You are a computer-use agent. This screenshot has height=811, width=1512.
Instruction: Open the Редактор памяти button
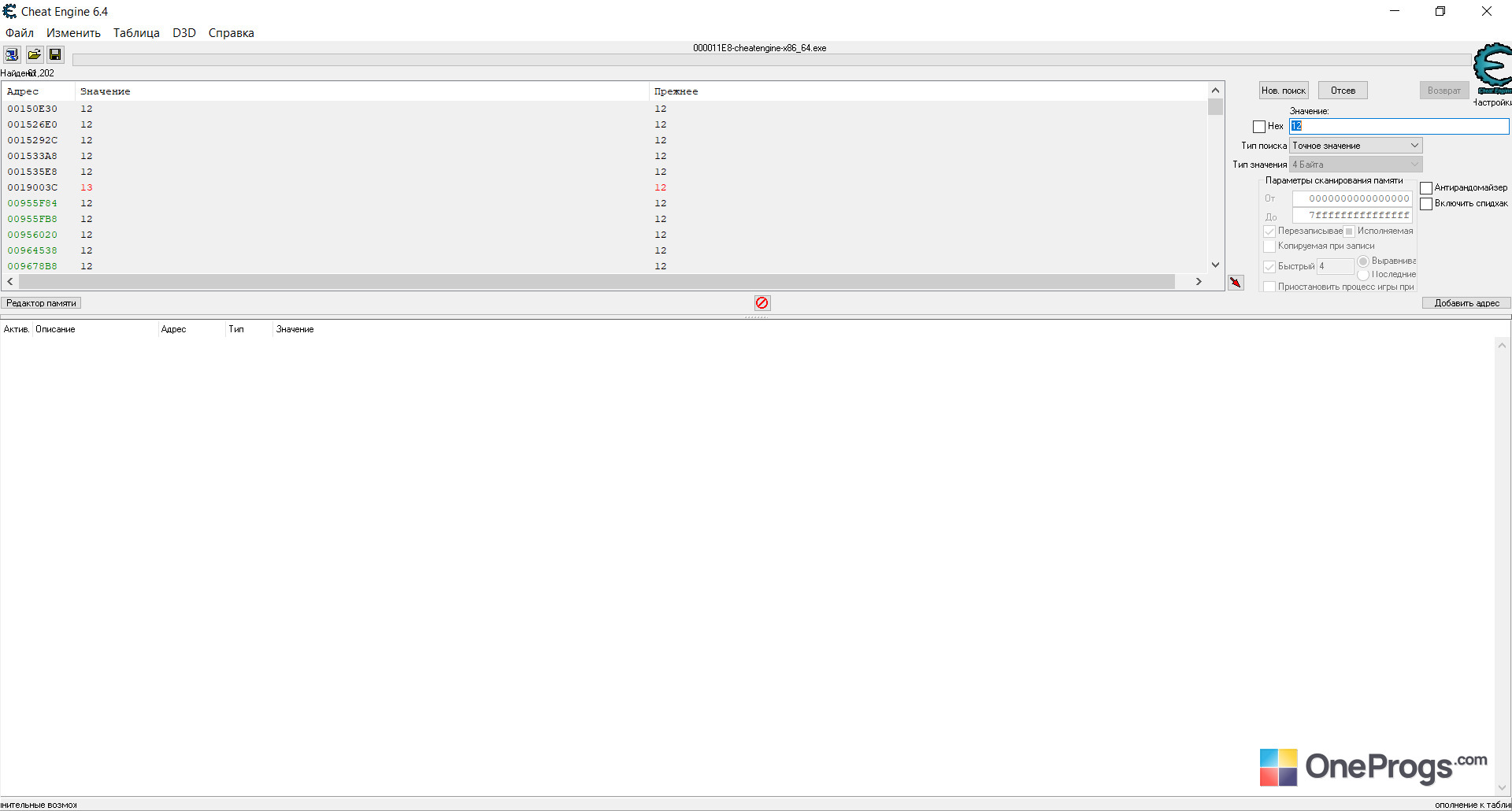click(x=41, y=303)
